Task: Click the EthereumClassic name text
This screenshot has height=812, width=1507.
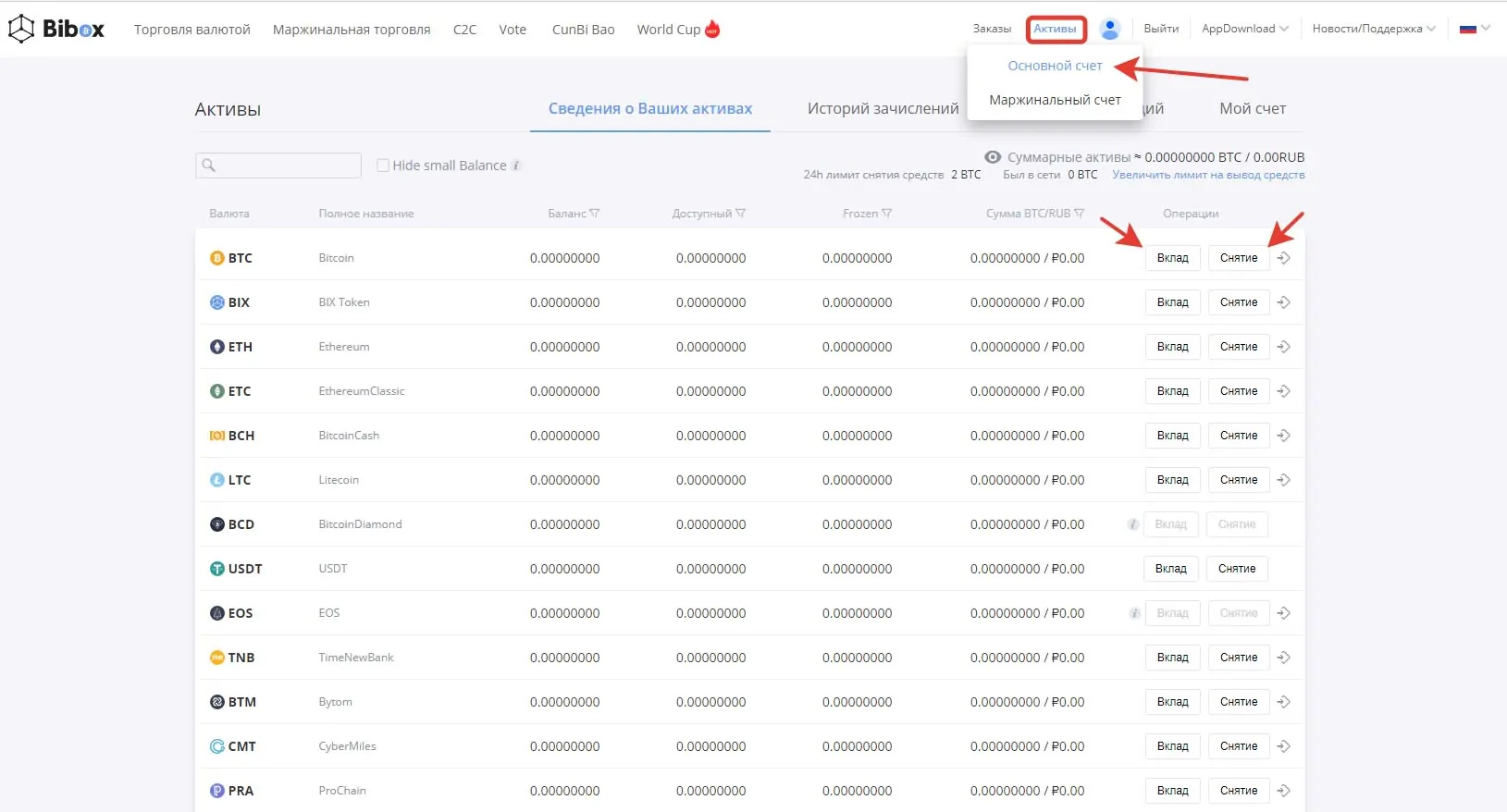Action: [x=362, y=391]
